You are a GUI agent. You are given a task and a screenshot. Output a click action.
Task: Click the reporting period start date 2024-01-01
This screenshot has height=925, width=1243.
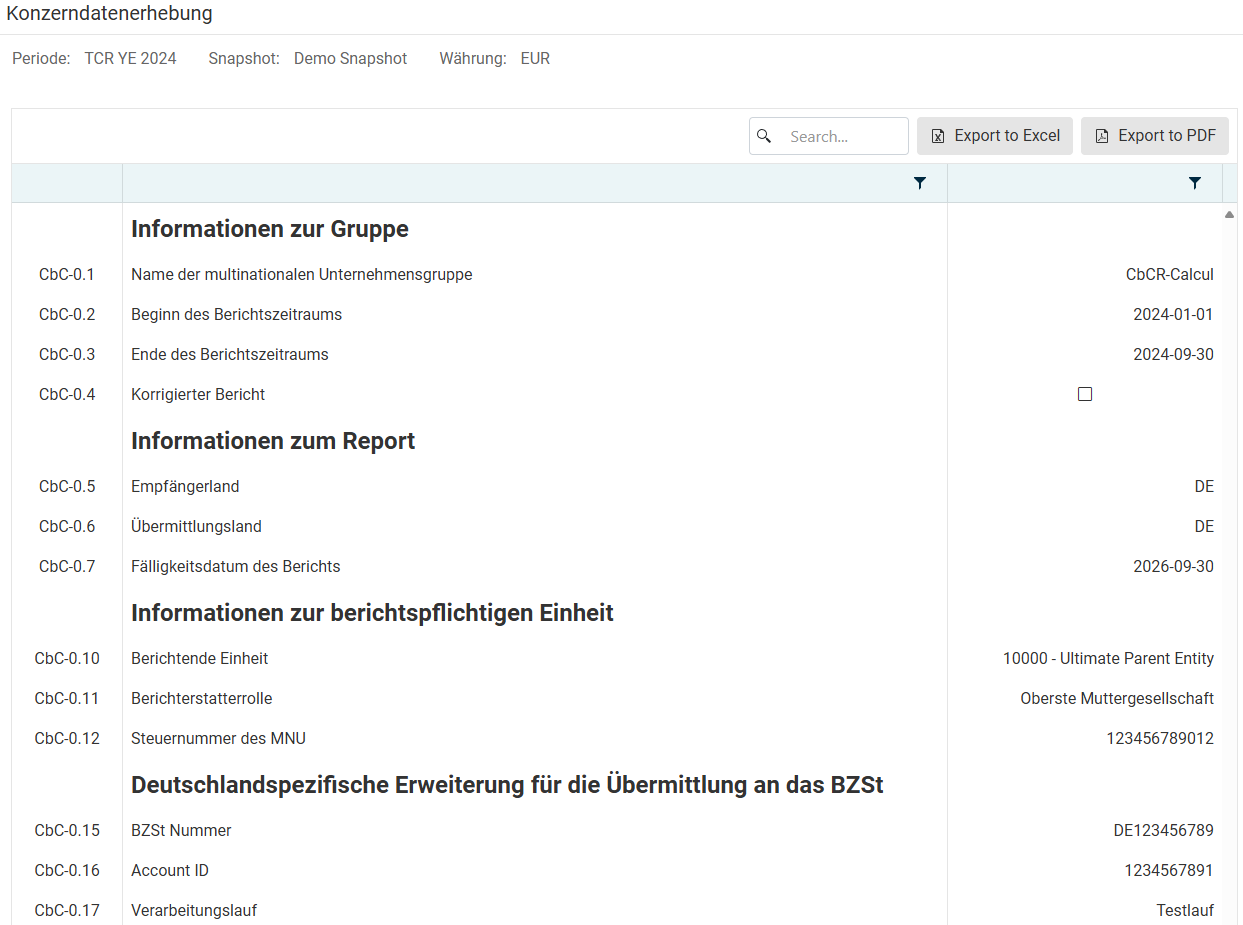coord(1173,314)
